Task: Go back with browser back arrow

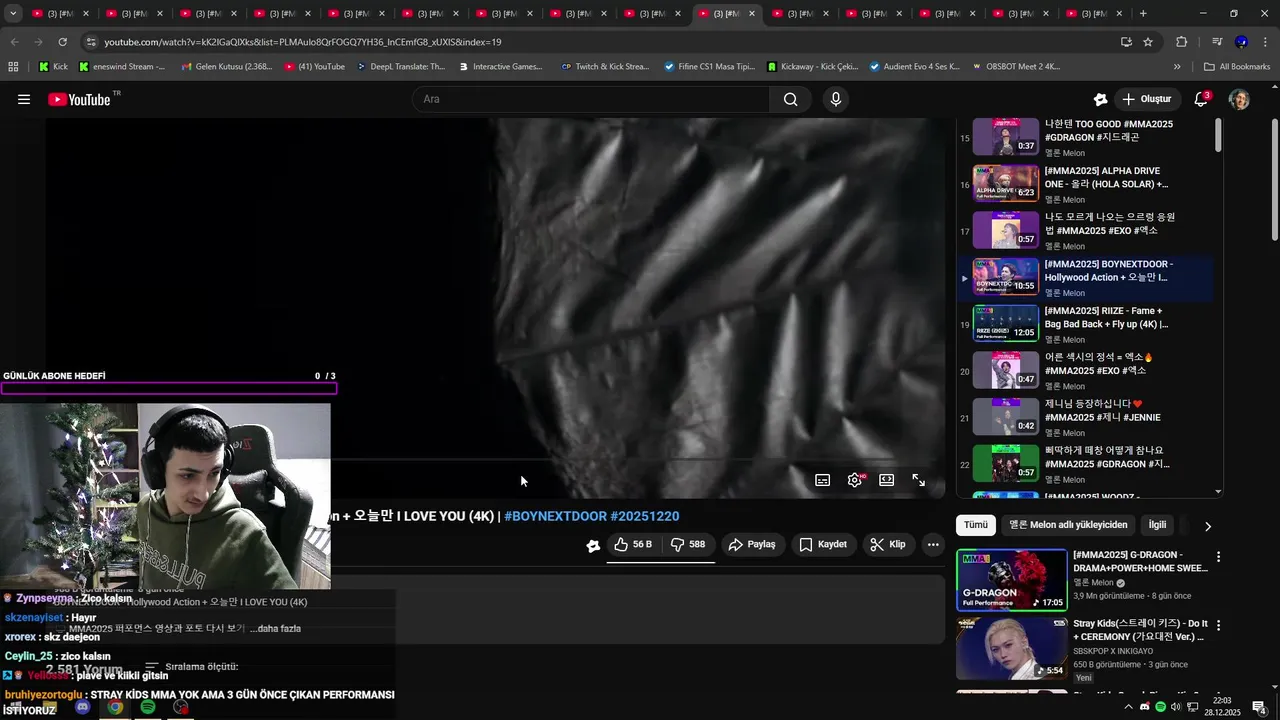Action: (15, 42)
